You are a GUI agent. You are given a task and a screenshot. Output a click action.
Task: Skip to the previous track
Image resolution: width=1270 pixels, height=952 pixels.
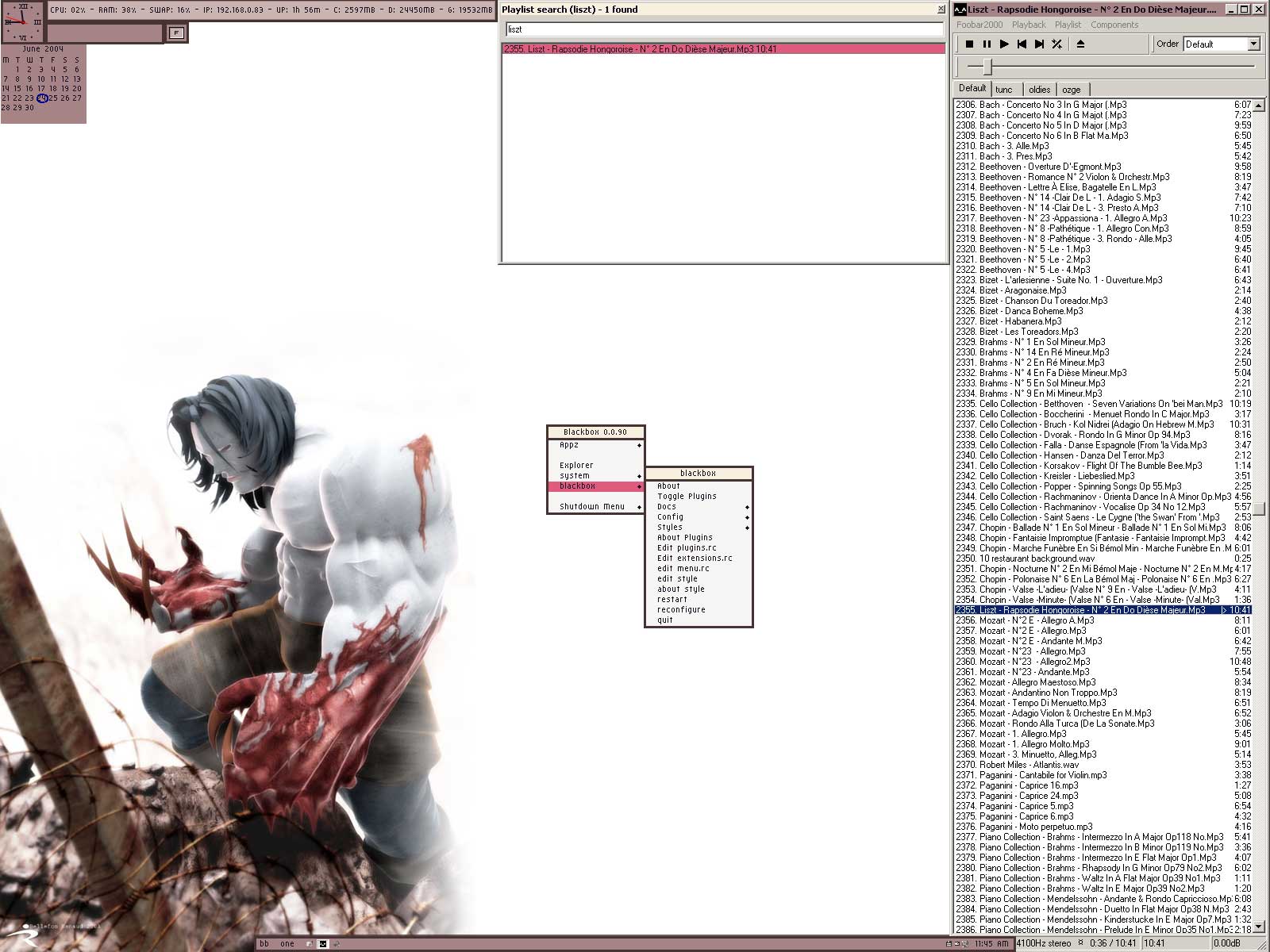tap(1022, 44)
